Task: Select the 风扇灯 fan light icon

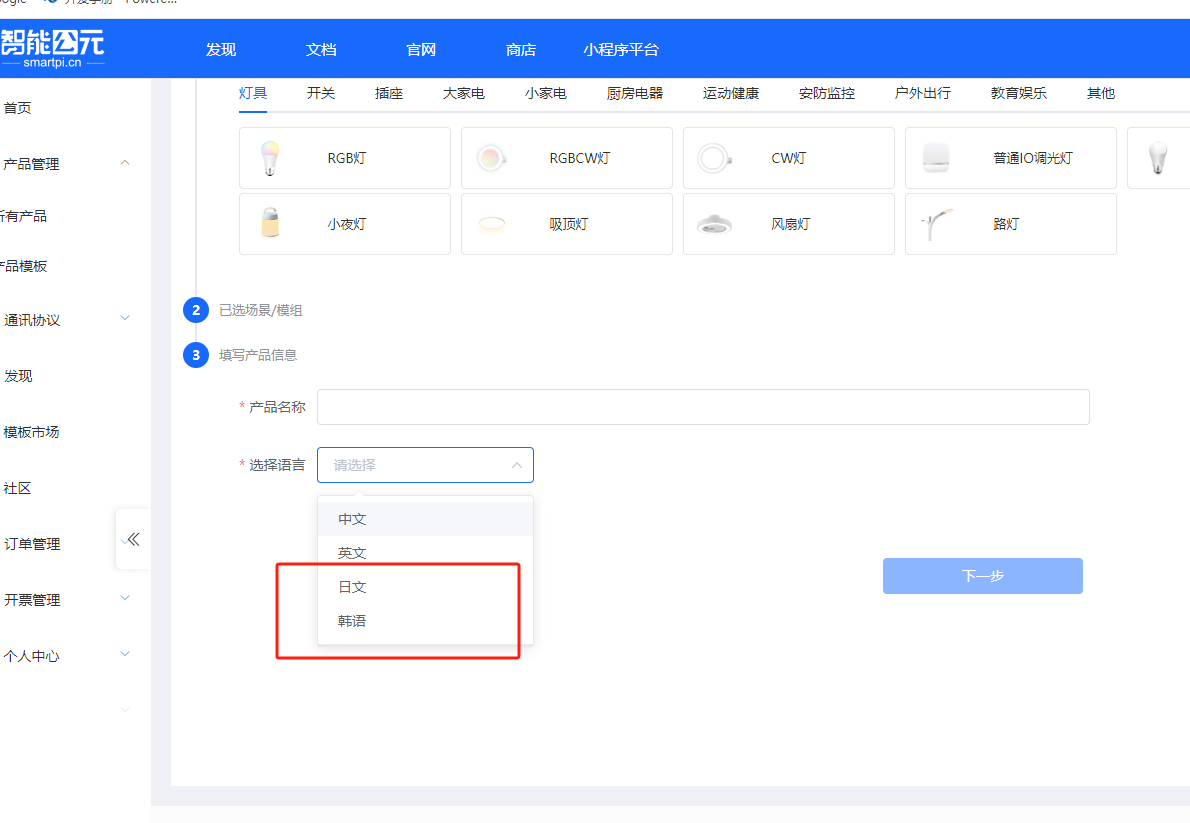Action: click(x=713, y=223)
